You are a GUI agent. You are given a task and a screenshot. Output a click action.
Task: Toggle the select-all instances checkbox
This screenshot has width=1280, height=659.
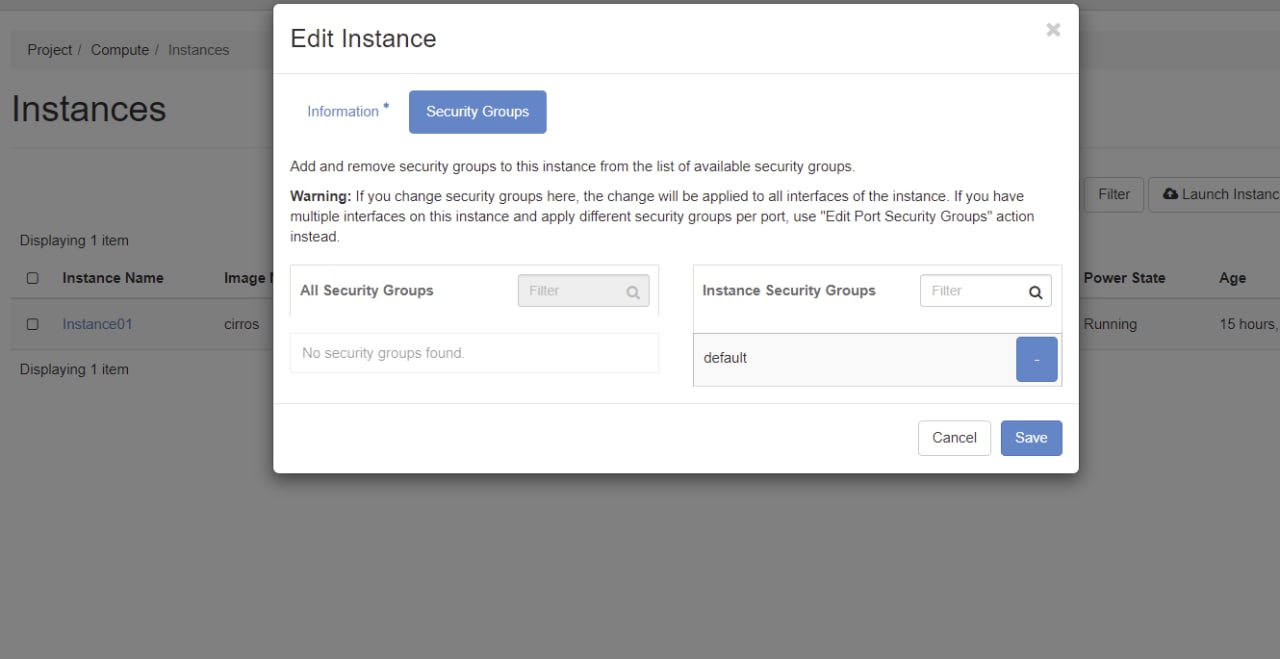tap(33, 278)
